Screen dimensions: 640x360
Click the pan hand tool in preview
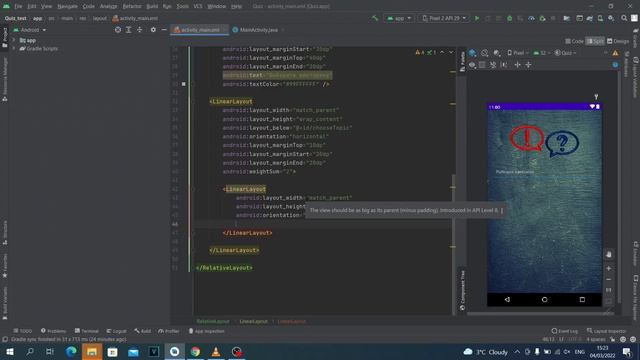609,255
